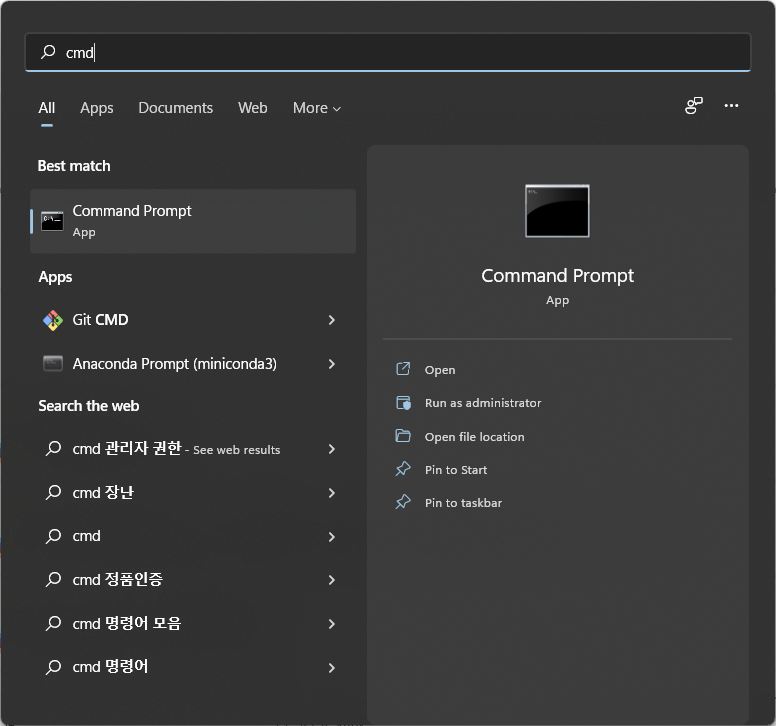Expand chevron for 'cmd 관리자 권한'
Image resolution: width=776 pixels, height=726 pixels.
(x=332, y=449)
